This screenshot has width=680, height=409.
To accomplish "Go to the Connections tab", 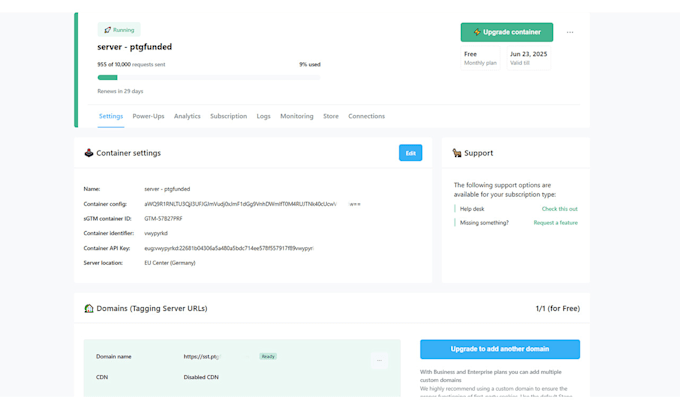I will (366, 116).
